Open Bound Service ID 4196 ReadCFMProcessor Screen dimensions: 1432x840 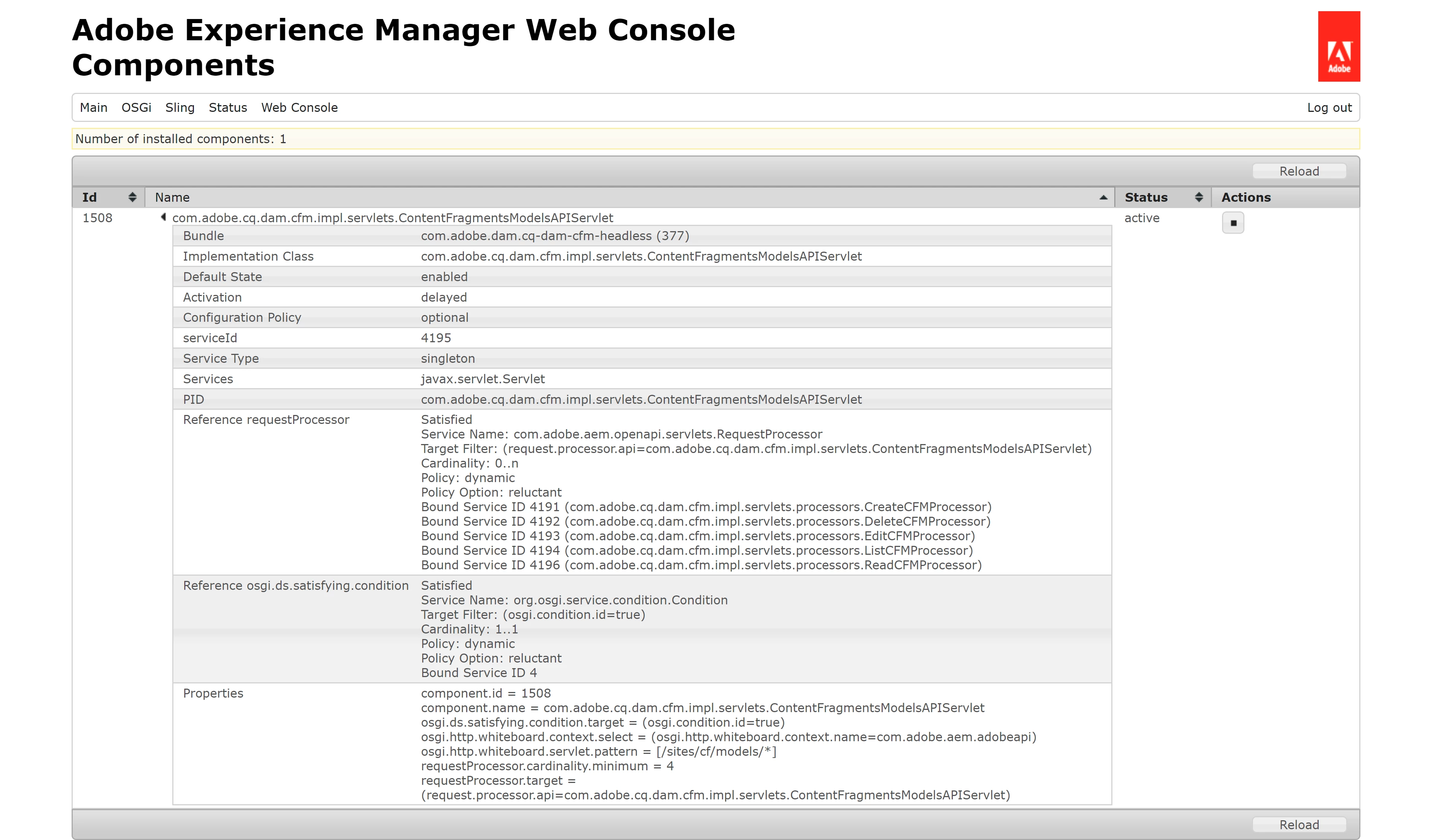[x=544, y=566]
